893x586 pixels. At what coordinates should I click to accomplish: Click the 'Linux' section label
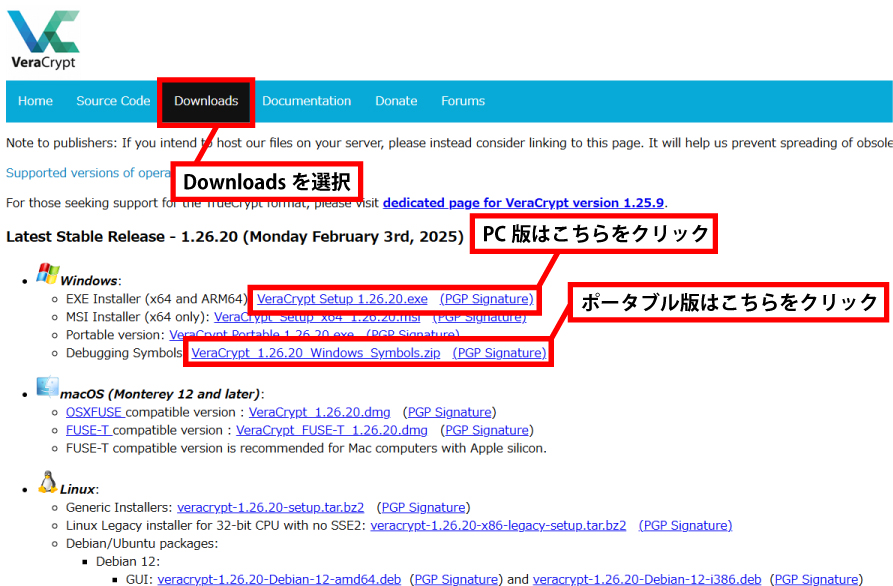[x=77, y=489]
